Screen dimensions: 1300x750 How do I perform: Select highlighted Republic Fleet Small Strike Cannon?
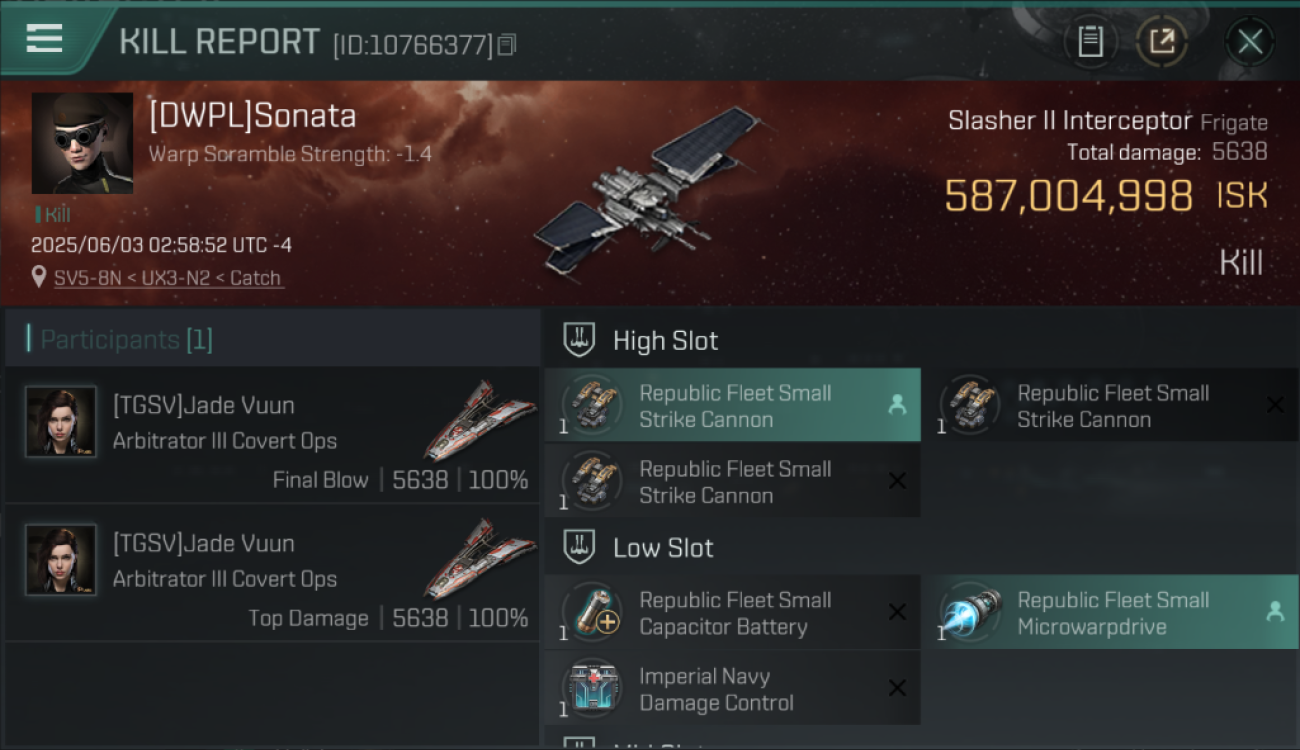tap(732, 405)
